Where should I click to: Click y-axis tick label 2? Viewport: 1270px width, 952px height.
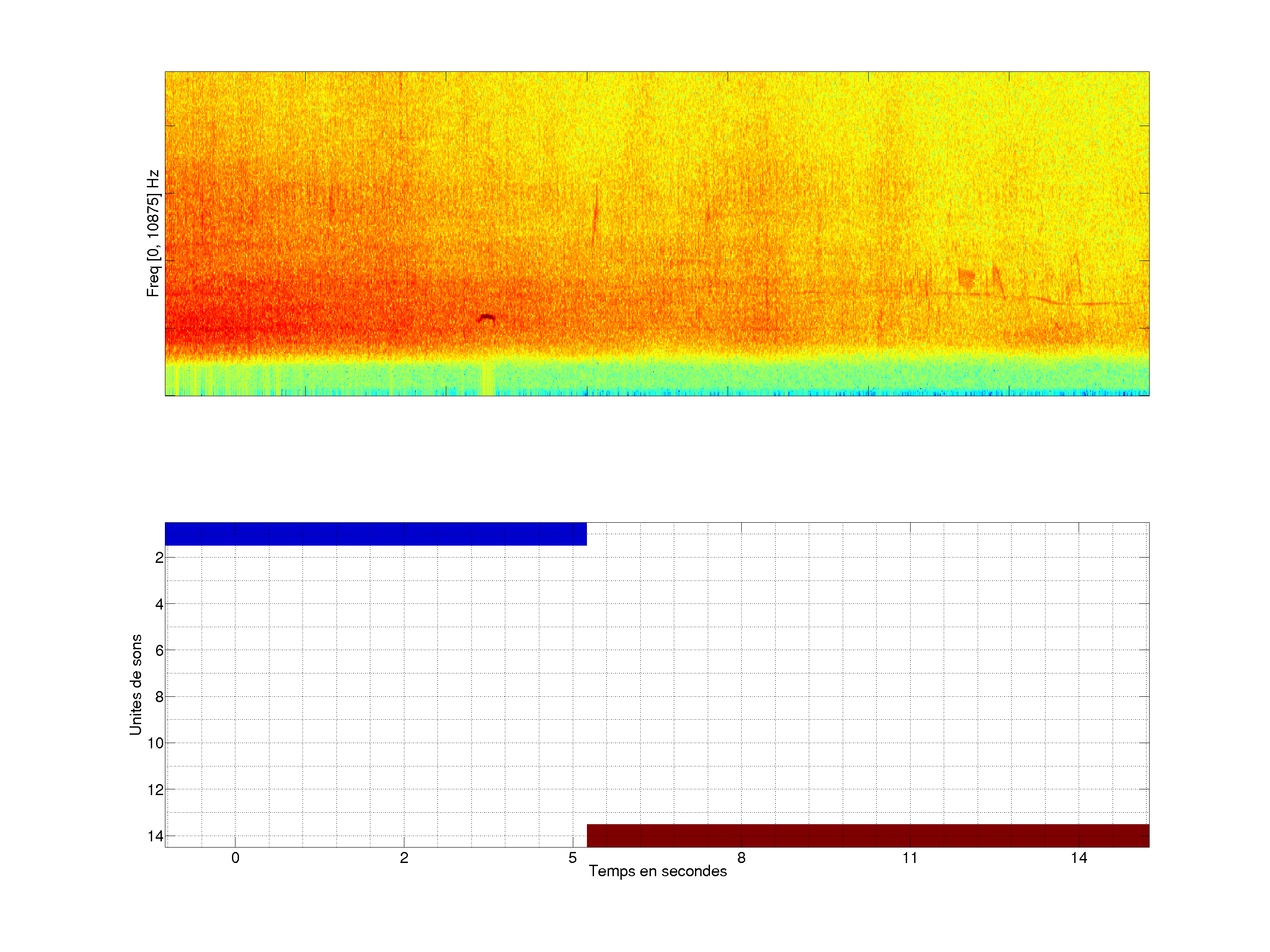159,558
